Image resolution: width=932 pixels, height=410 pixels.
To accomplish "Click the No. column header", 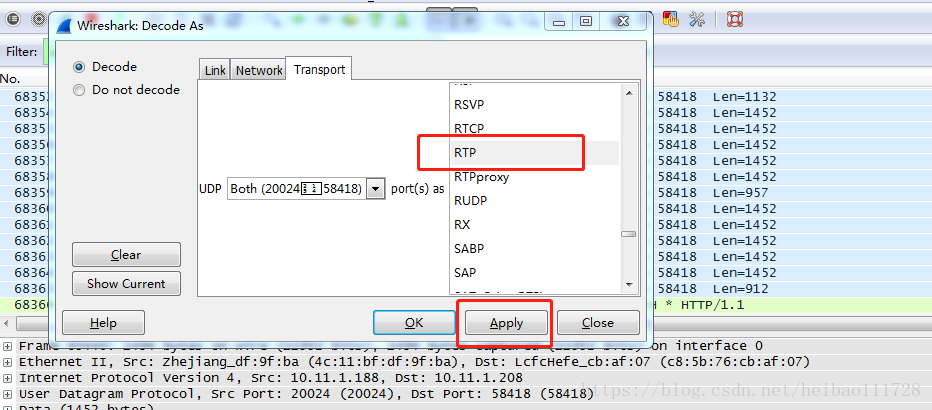I will tap(10, 78).
